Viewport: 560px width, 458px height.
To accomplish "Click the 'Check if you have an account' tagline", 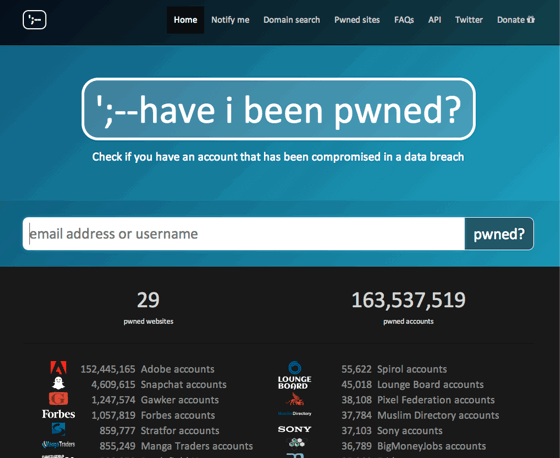I will pos(278,157).
